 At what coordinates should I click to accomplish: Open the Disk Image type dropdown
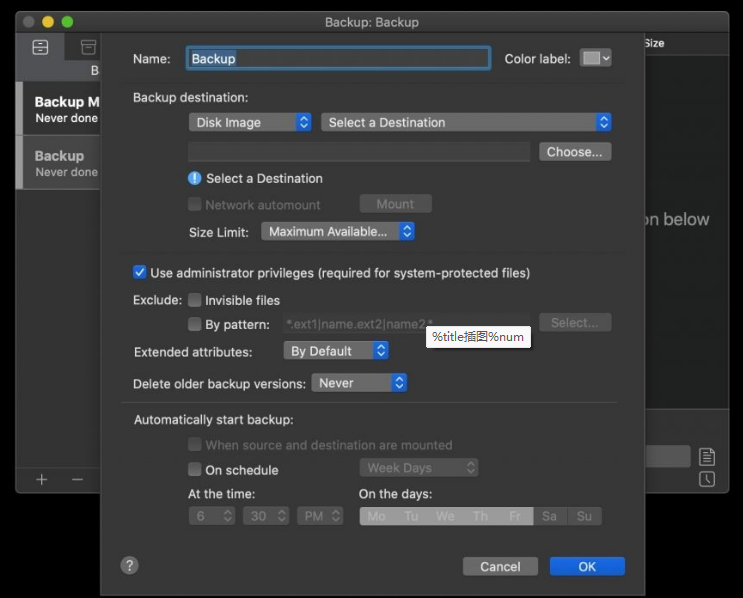point(250,122)
